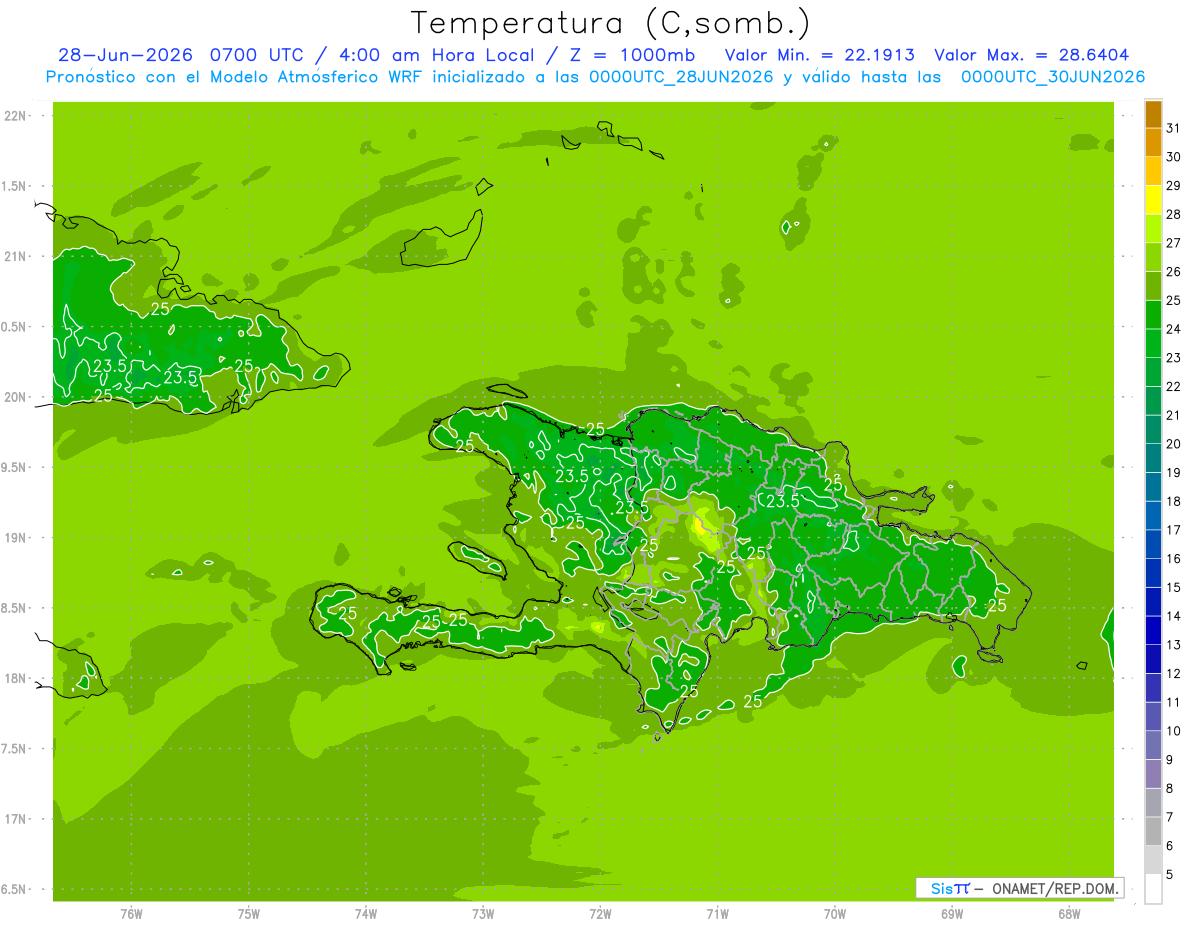The image size is (1200, 927).
Task: Select the date "28-Jun-2026" in header
Action: pyautogui.click(x=125, y=55)
